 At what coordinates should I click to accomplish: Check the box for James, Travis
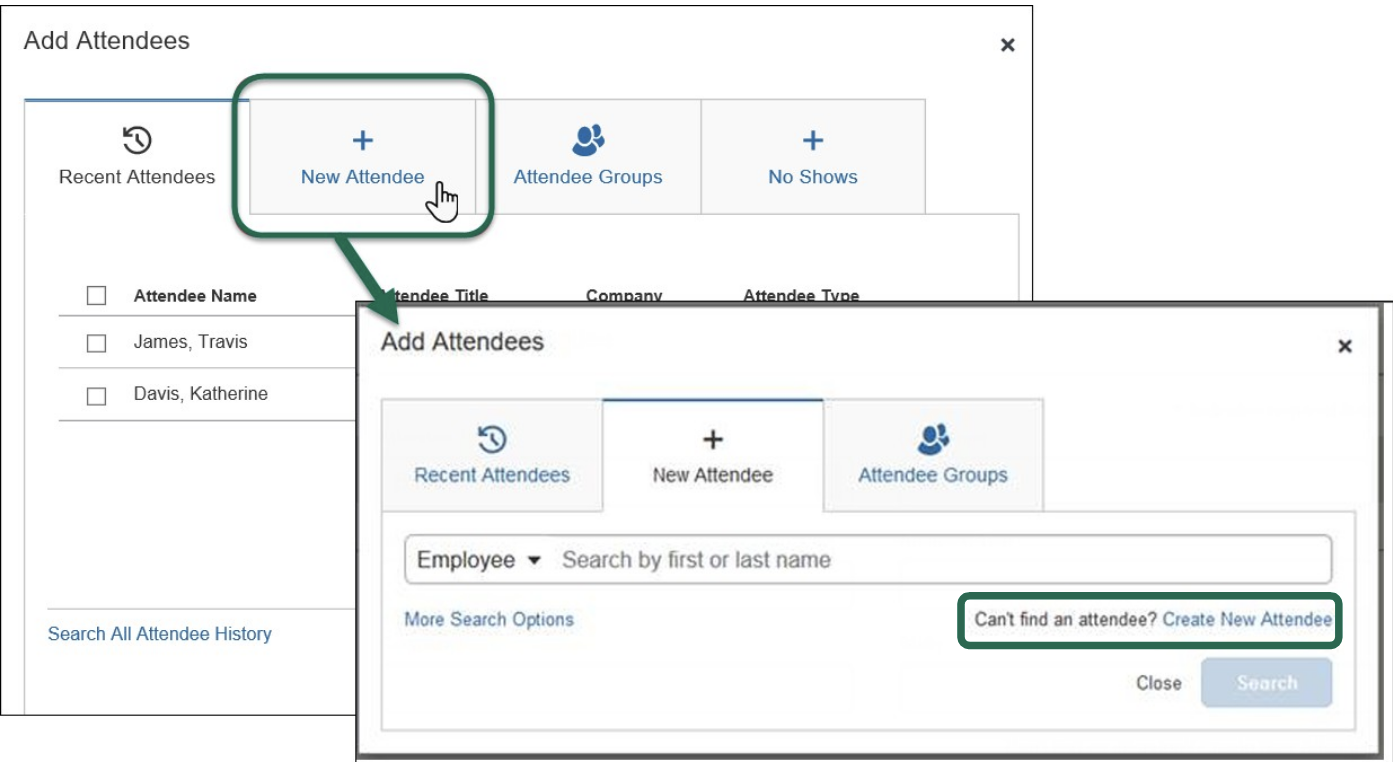click(97, 343)
